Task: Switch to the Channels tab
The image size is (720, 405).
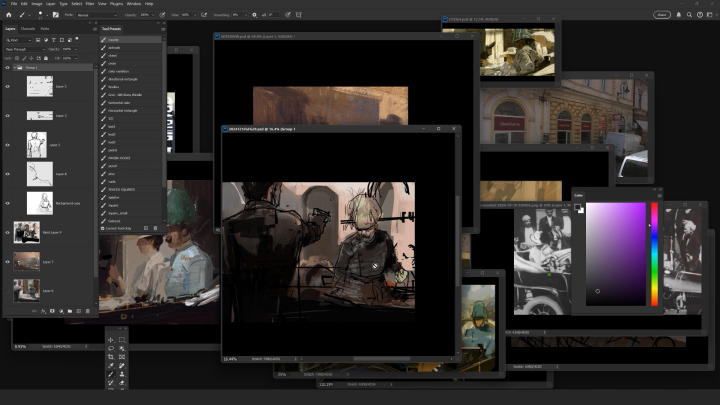Action: [28, 29]
